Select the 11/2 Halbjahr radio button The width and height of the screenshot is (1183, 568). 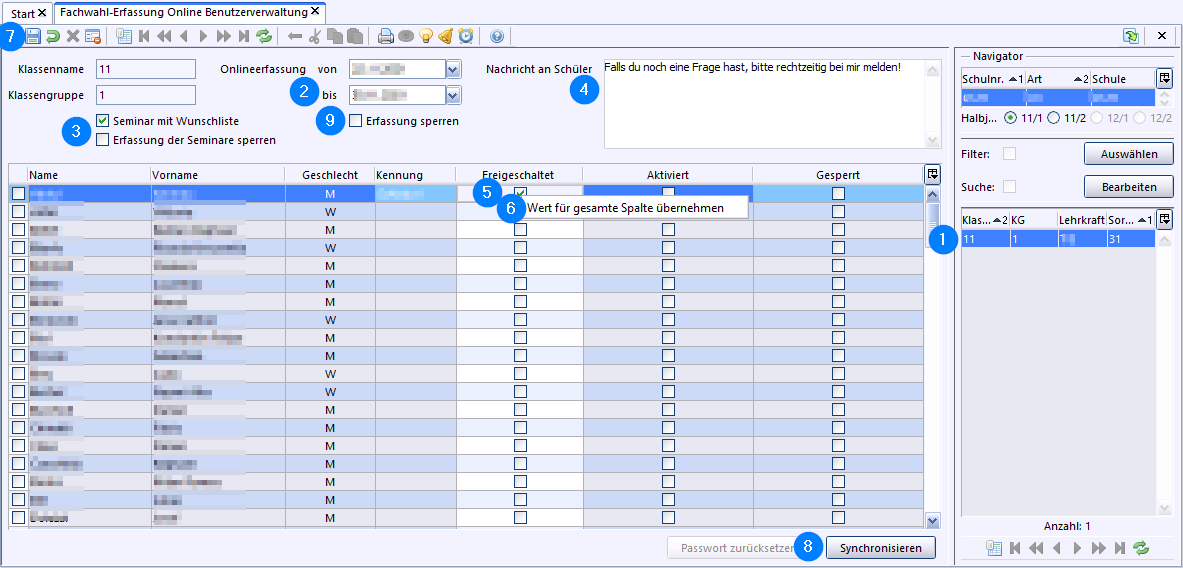coord(1054,118)
